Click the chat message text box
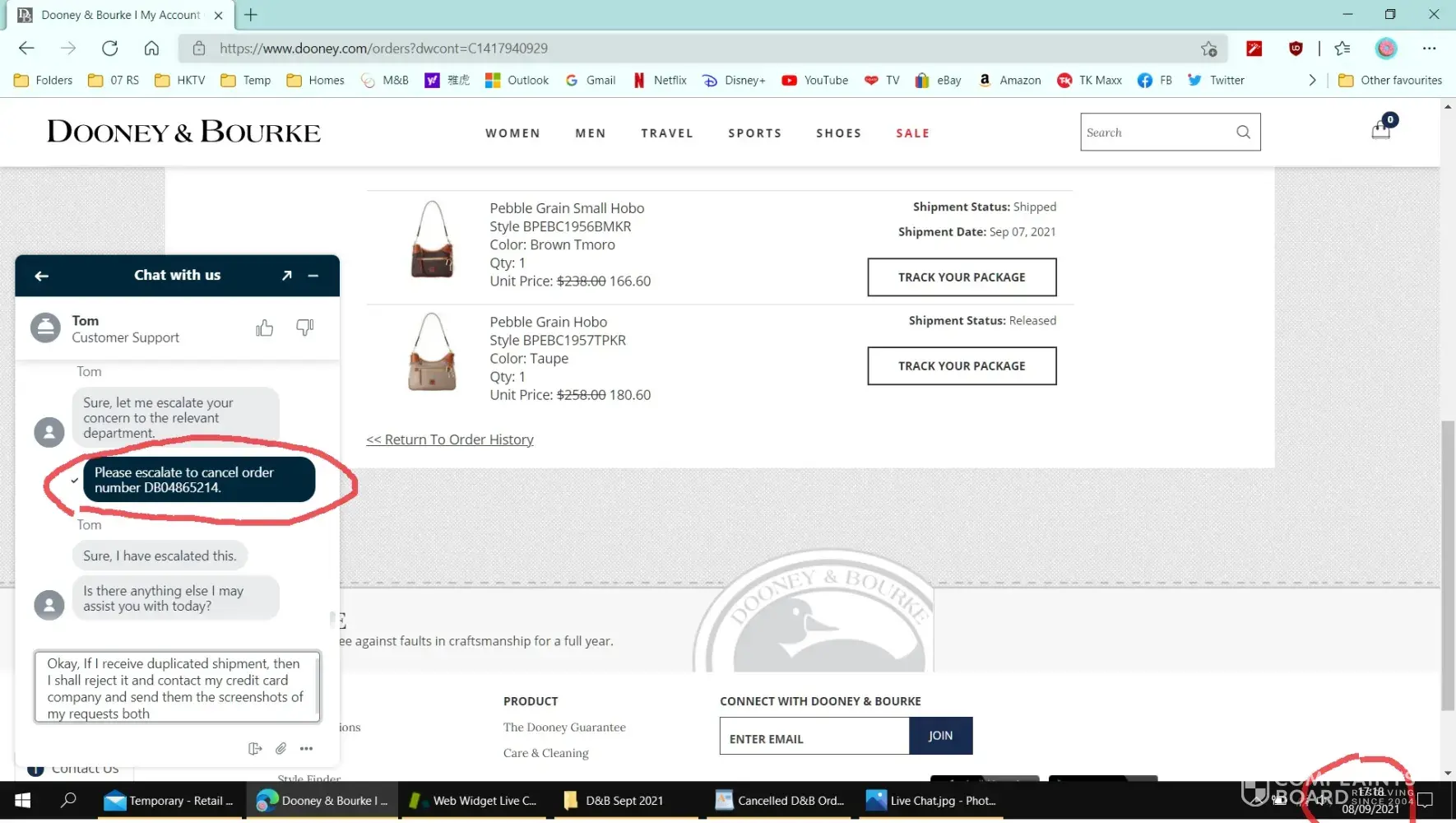This screenshot has height=823, width=1456. (x=177, y=687)
